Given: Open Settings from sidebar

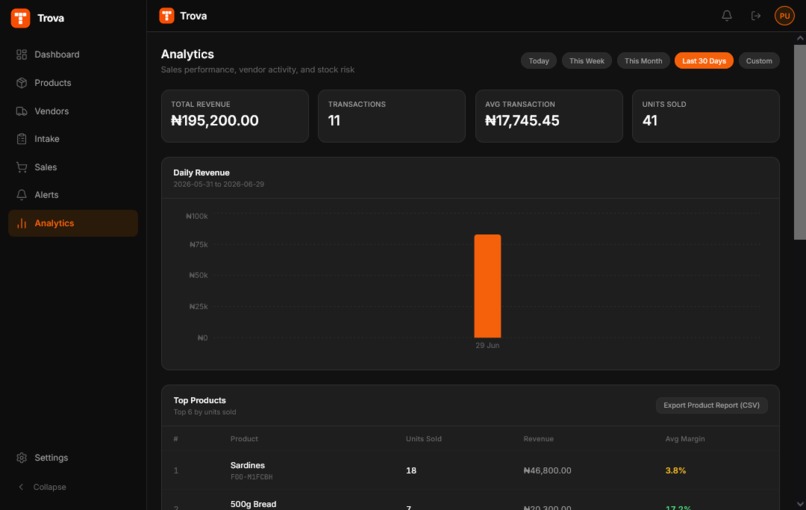Looking at the screenshot, I should [73, 458].
